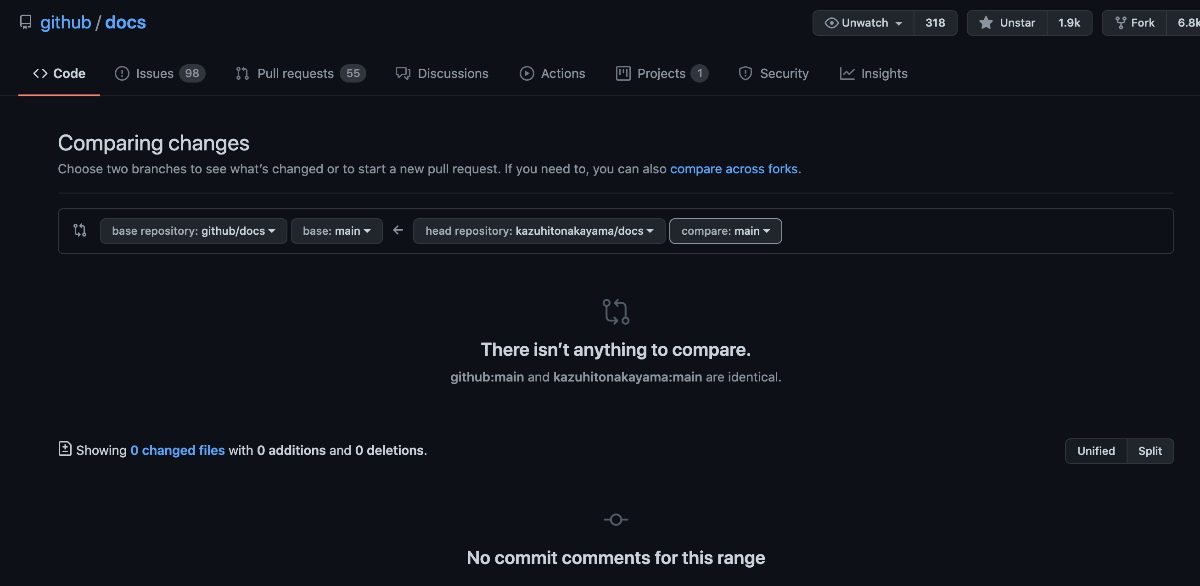Switch diff view to Split
Image resolution: width=1200 pixels, height=586 pixels.
point(1150,451)
